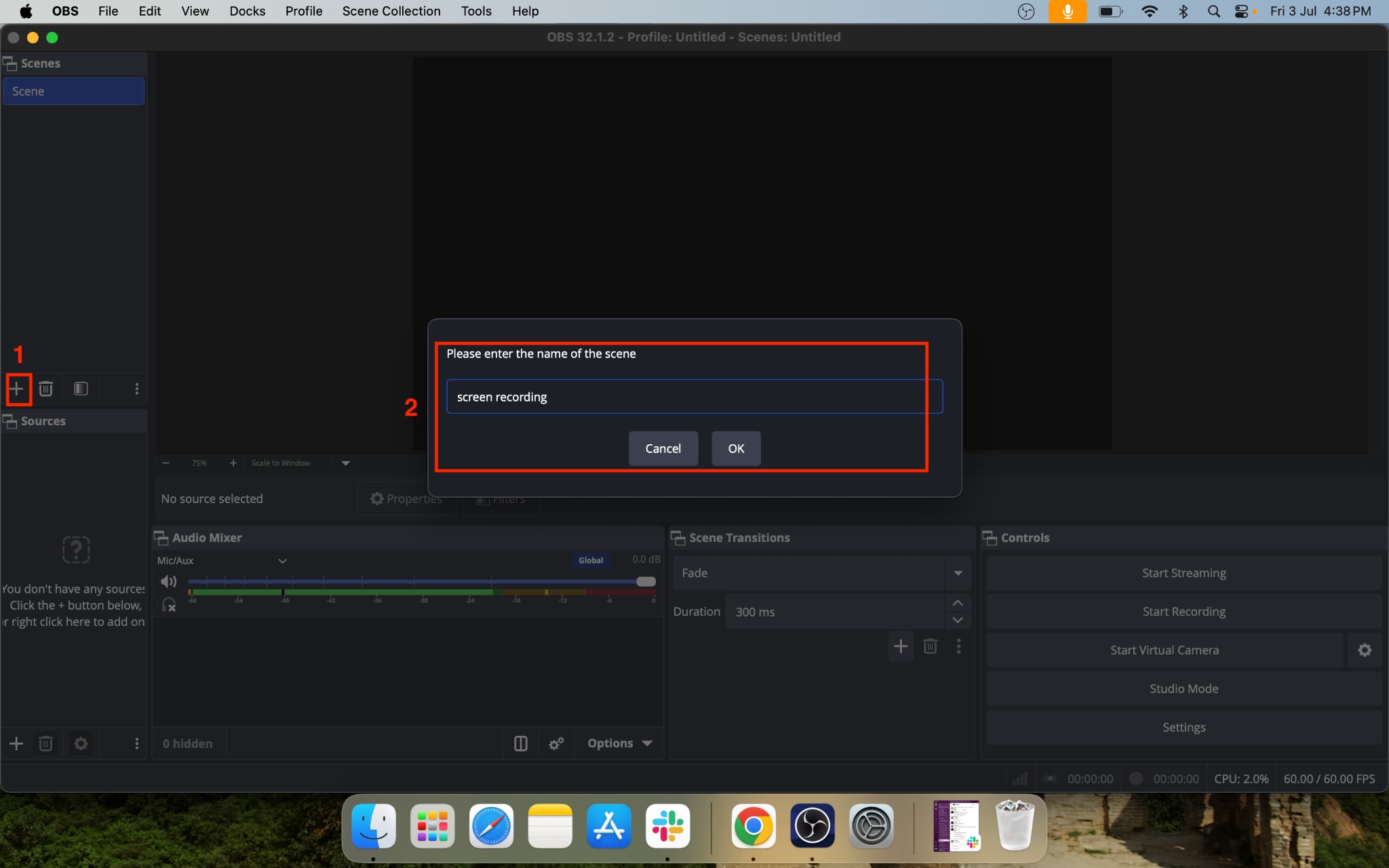Open Control Center in menu bar
Image resolution: width=1389 pixels, height=868 pixels.
click(x=1242, y=12)
